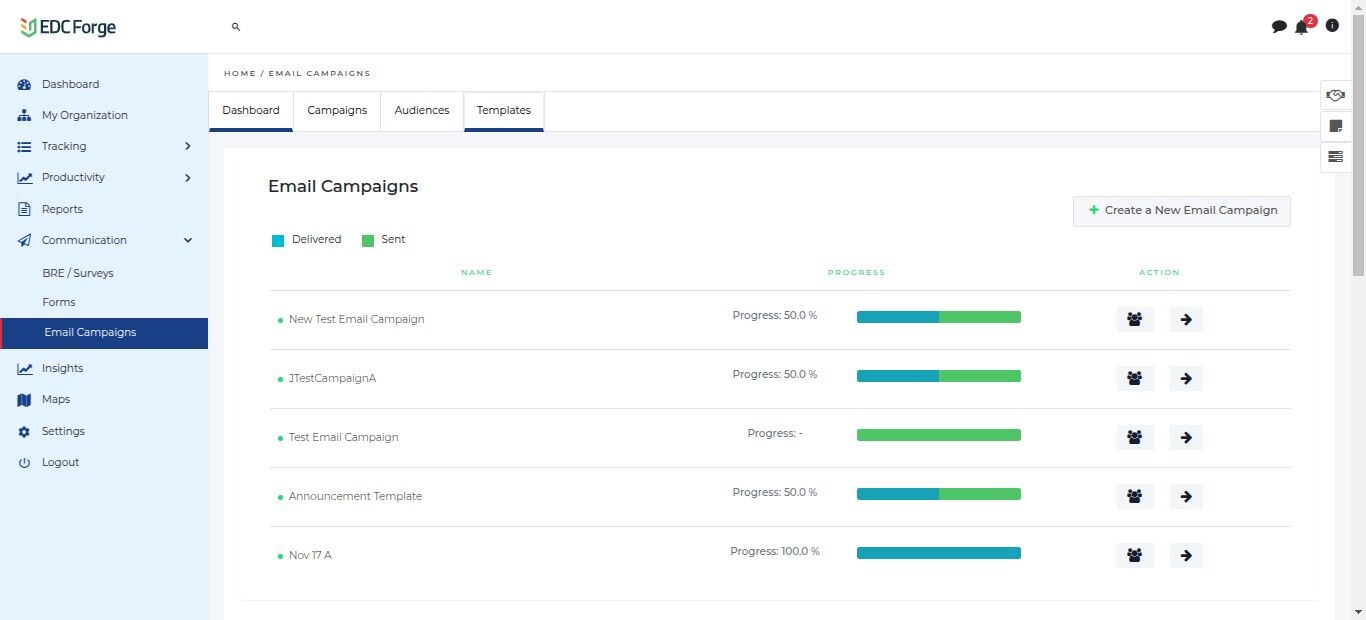Click the search magnifier icon
This screenshot has width=1366, height=620.
pos(236,27)
